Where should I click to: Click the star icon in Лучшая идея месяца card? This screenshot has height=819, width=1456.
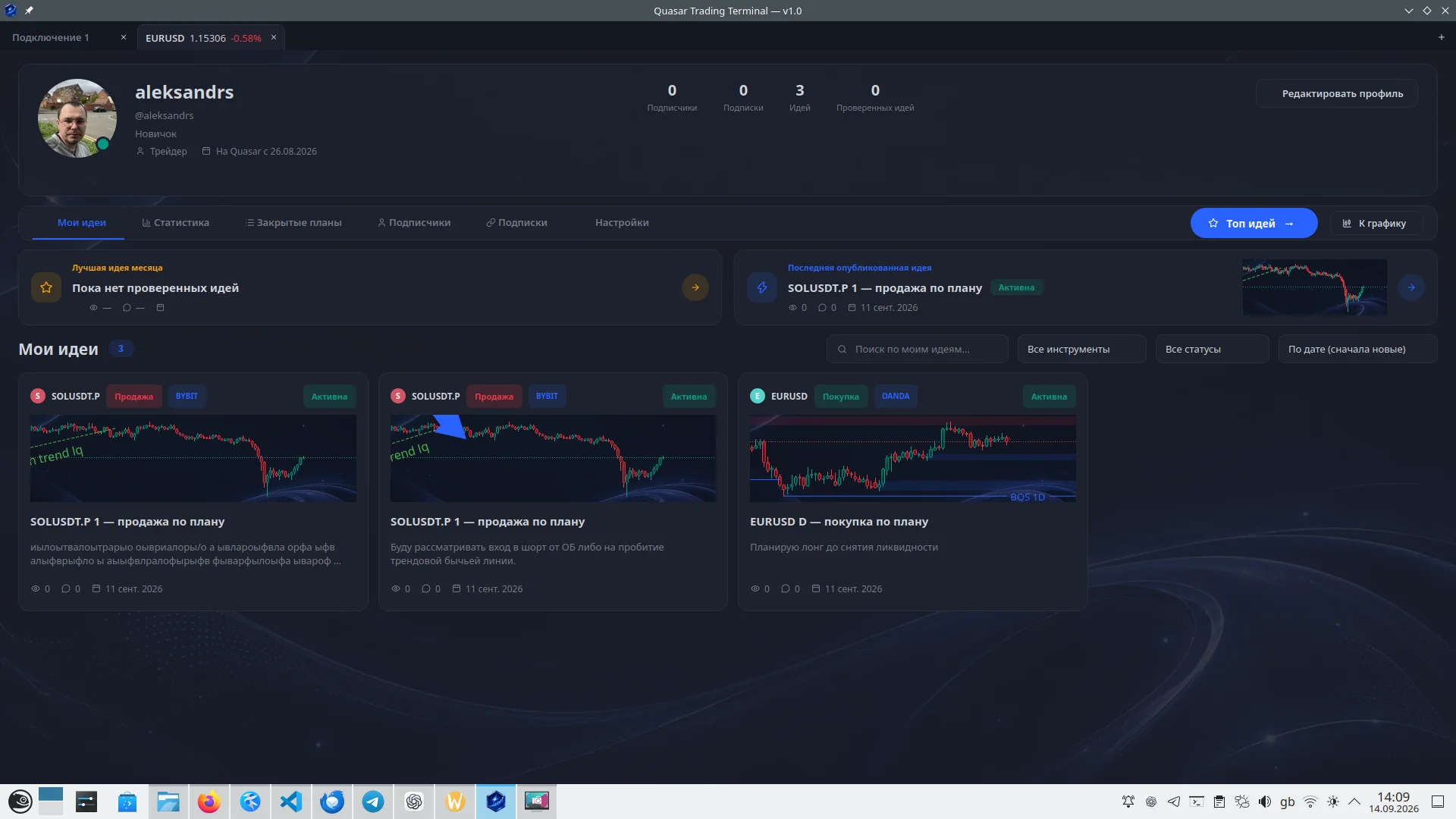coord(46,288)
